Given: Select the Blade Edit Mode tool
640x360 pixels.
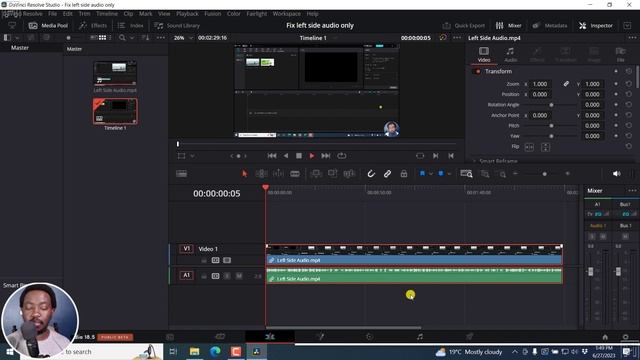Looking at the screenshot, I should (295, 174).
